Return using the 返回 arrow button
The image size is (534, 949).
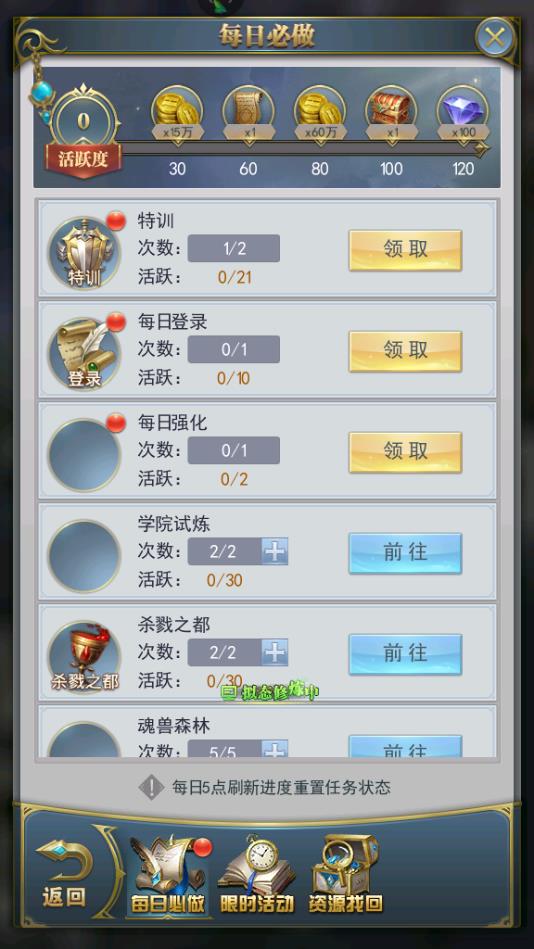[x=64, y=873]
